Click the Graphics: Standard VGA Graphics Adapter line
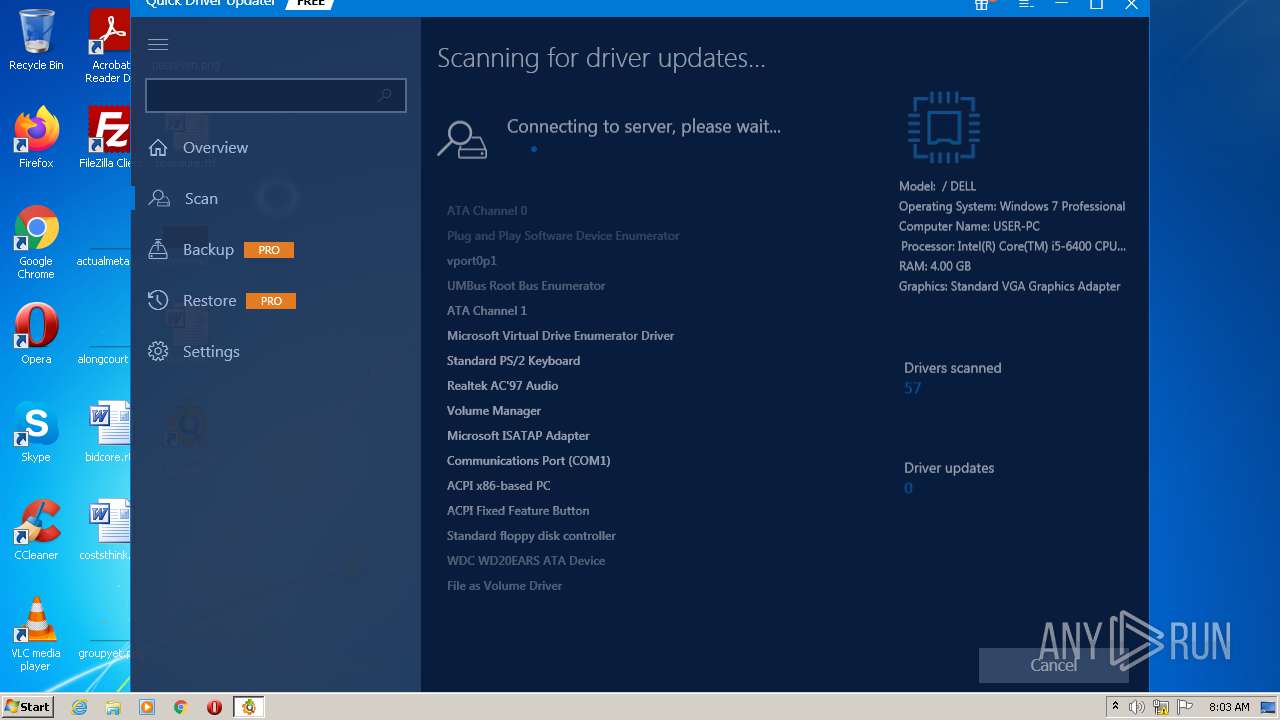The image size is (1280, 720). tap(1010, 286)
